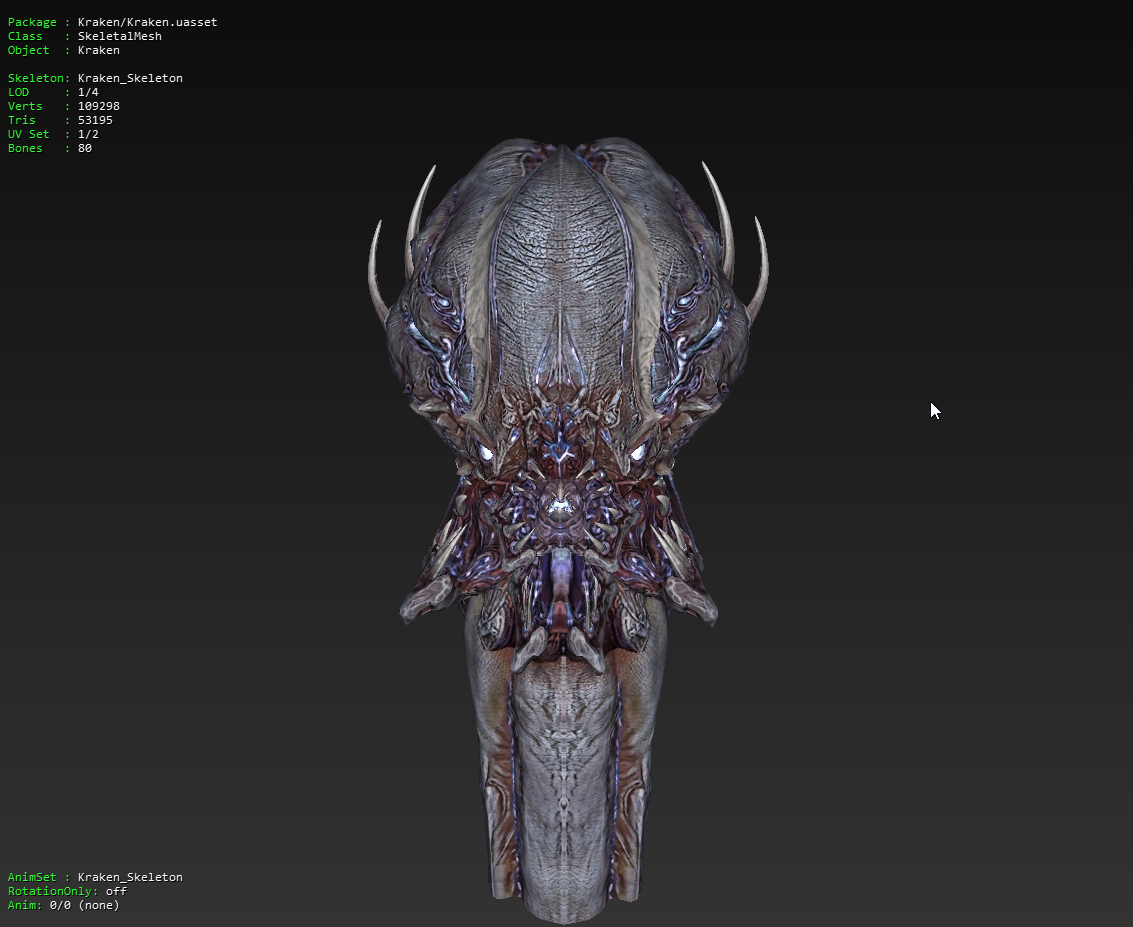Click the UV Set 1/2 indicator
The width and height of the screenshot is (1133, 927).
[88, 134]
